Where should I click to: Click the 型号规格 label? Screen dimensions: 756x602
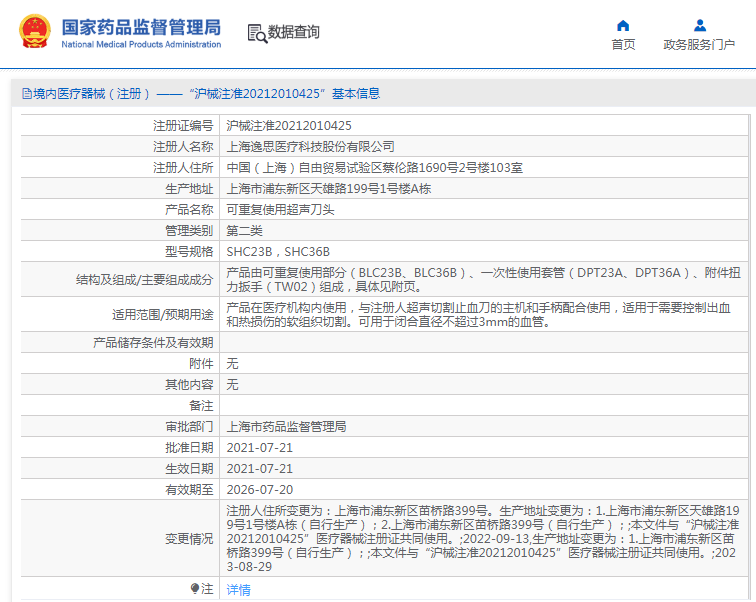tap(189, 252)
